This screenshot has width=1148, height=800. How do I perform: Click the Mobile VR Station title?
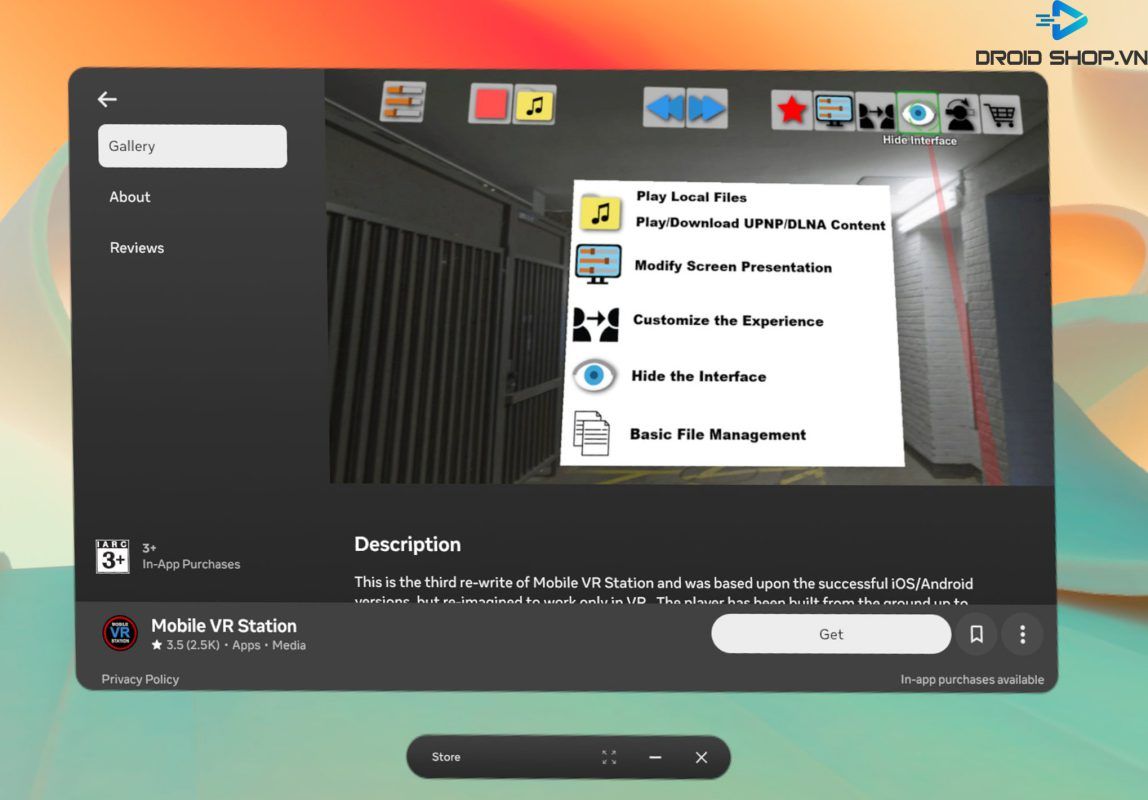(x=224, y=626)
